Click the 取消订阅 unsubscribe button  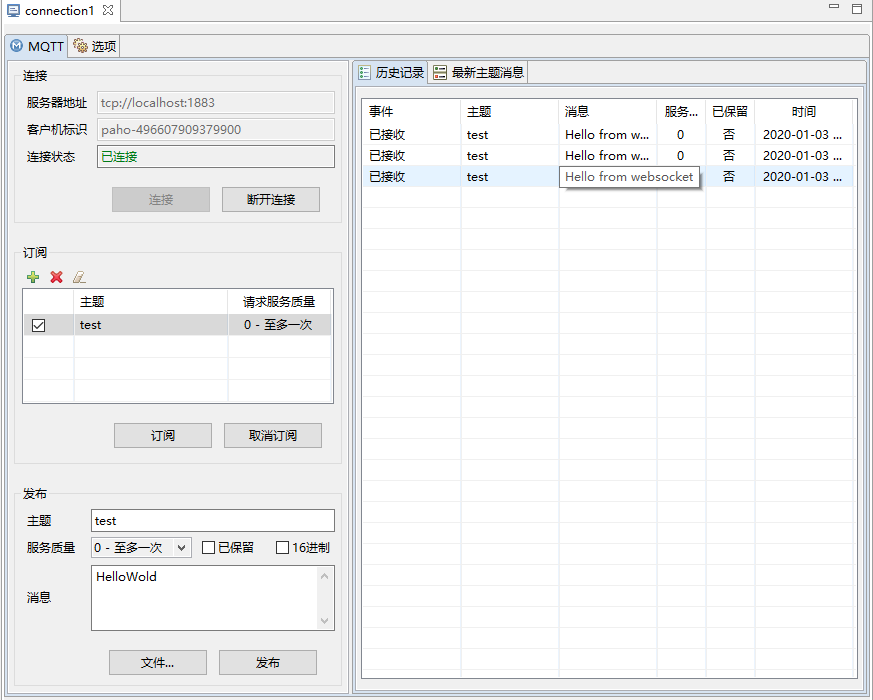click(273, 435)
